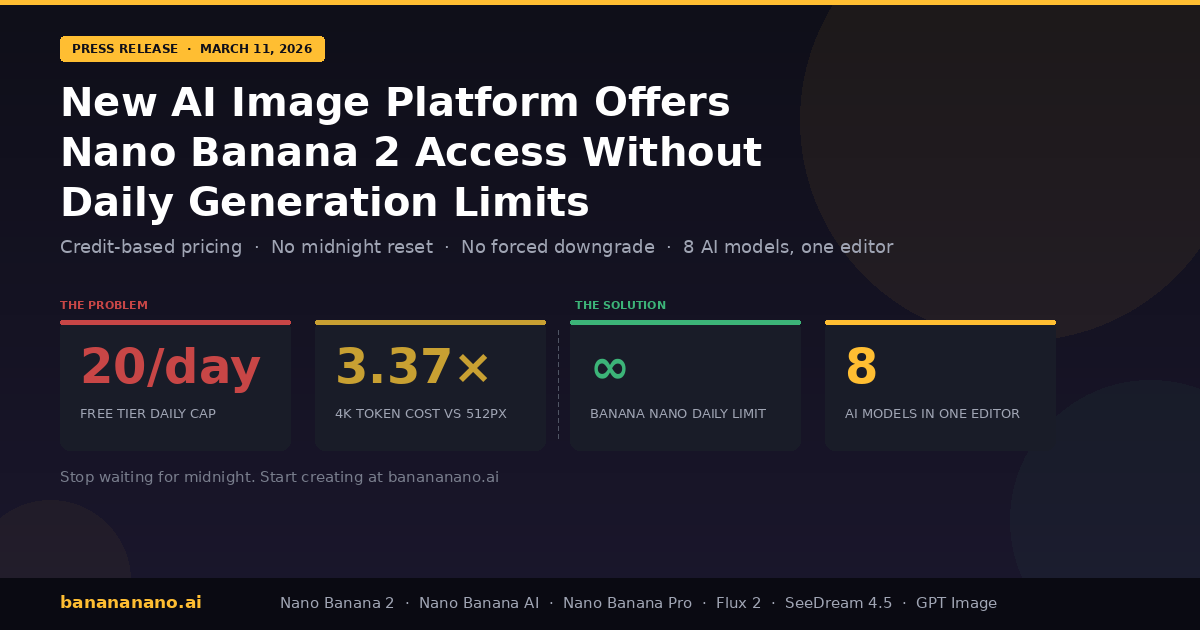Select the 'No forced downgrade' text
The height and width of the screenshot is (630, 1200).
[558, 247]
